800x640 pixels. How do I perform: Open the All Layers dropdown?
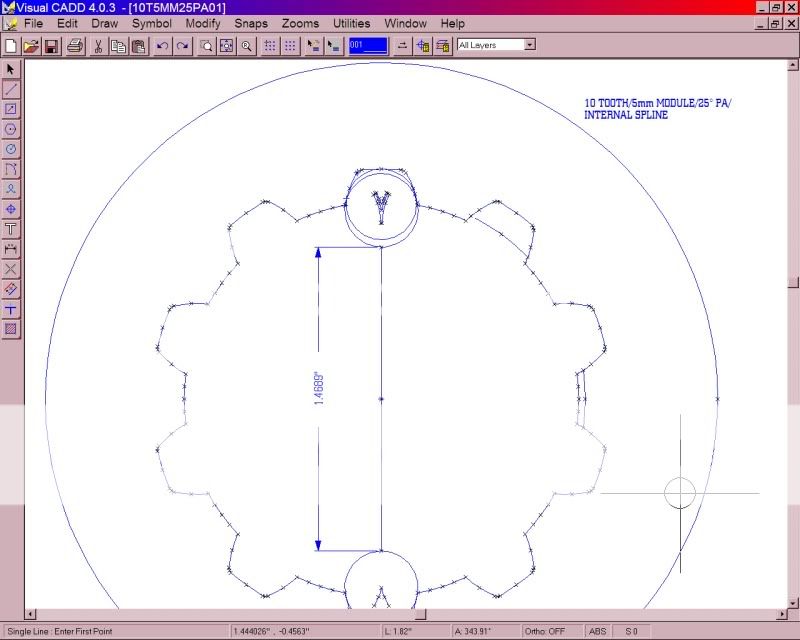527,44
